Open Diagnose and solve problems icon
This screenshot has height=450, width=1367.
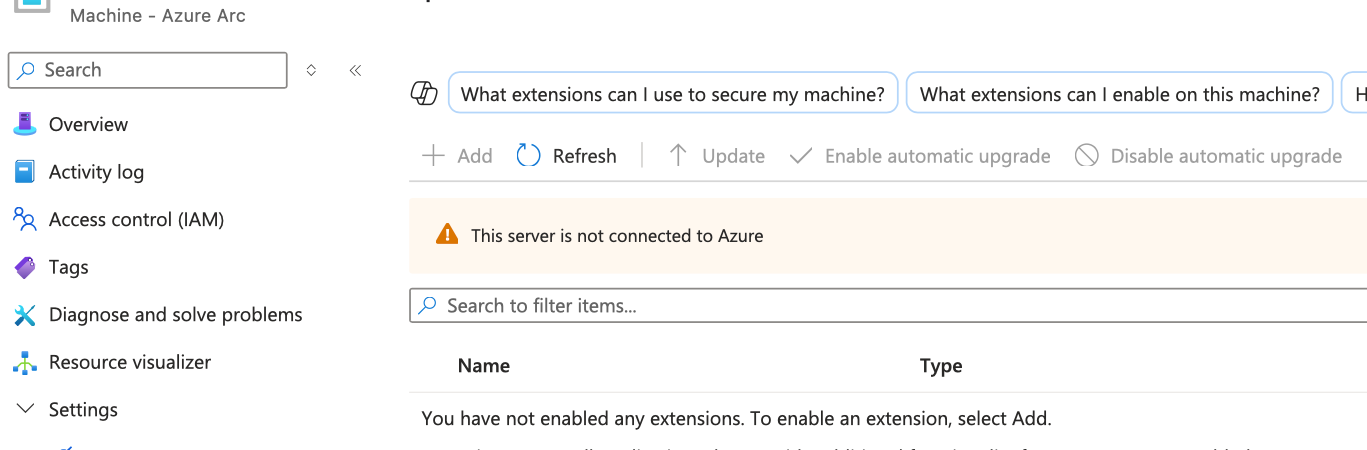pyautogui.click(x=25, y=315)
